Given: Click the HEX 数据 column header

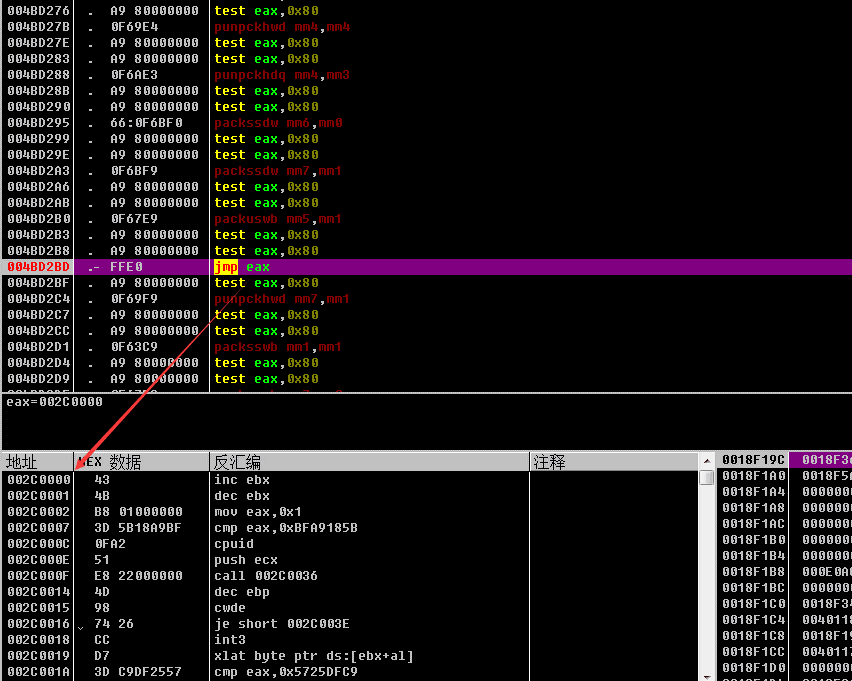Looking at the screenshot, I should tap(141, 462).
